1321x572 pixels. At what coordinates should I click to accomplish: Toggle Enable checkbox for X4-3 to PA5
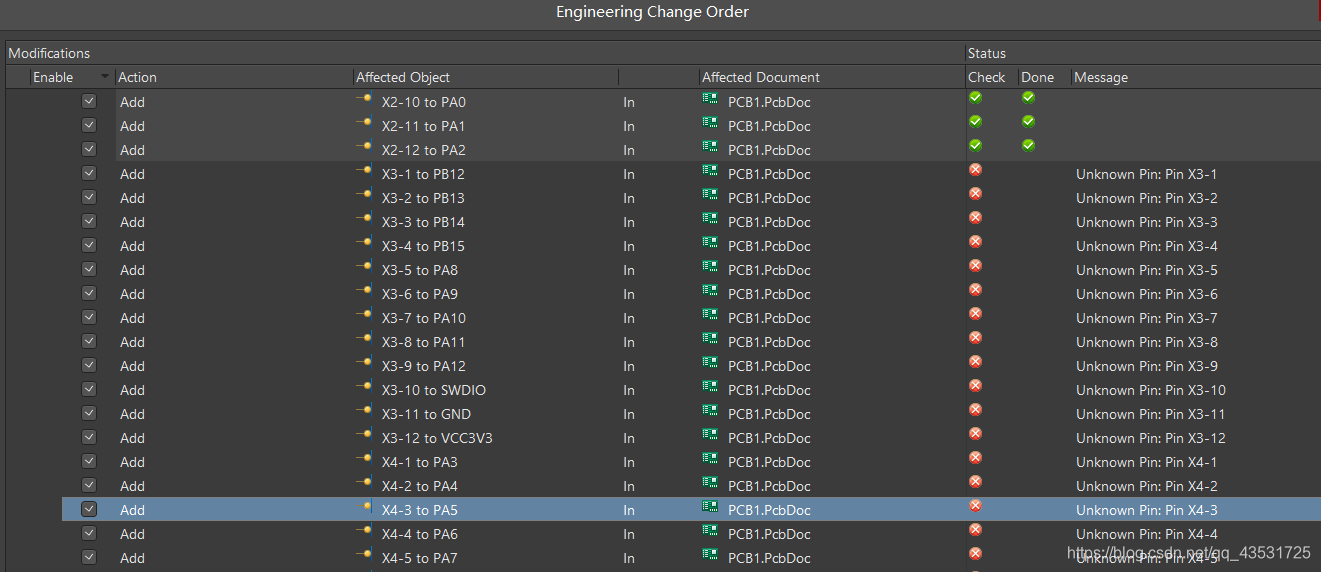89,509
